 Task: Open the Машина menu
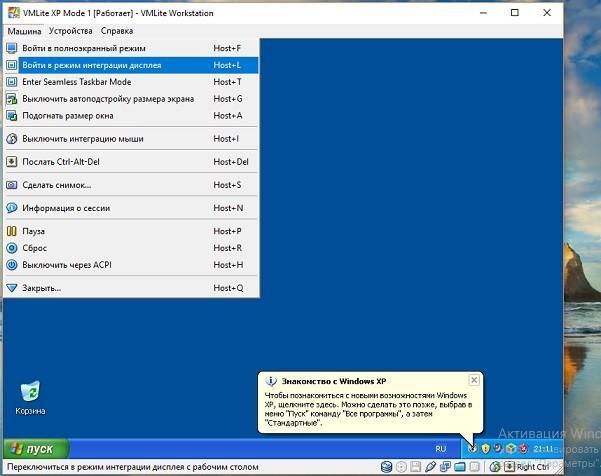24,31
